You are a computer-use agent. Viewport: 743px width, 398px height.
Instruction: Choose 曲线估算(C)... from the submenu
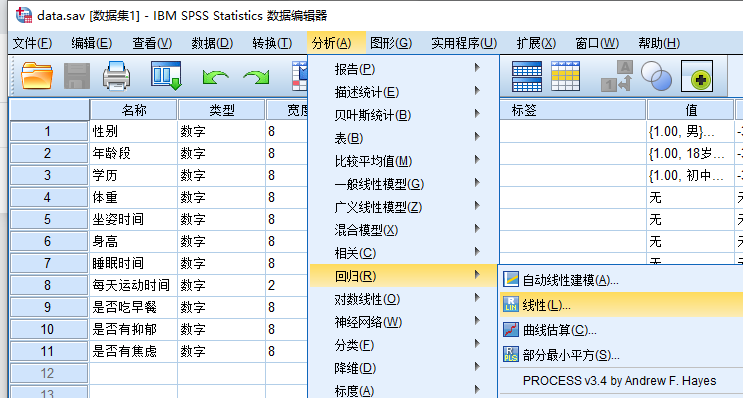(622, 329)
